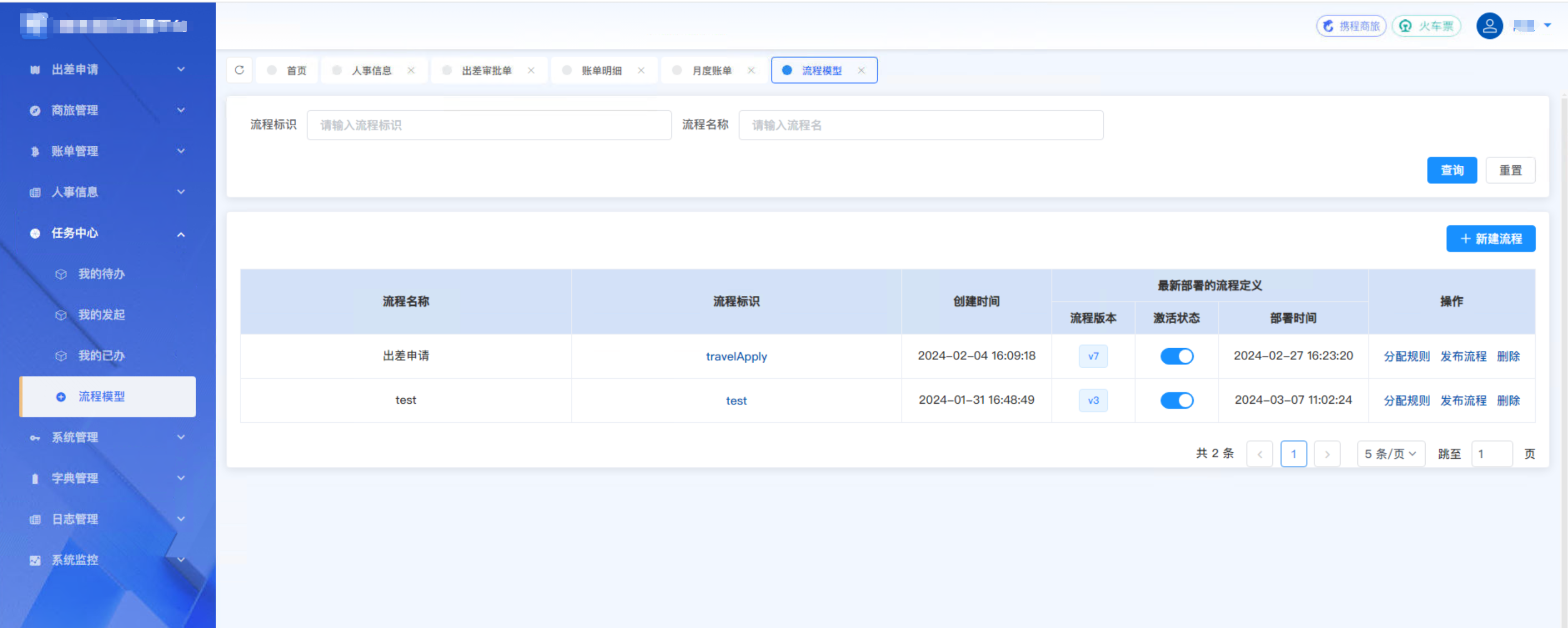Expand the 人事信息 sidebar menu
1568x628 pixels.
pos(181,192)
